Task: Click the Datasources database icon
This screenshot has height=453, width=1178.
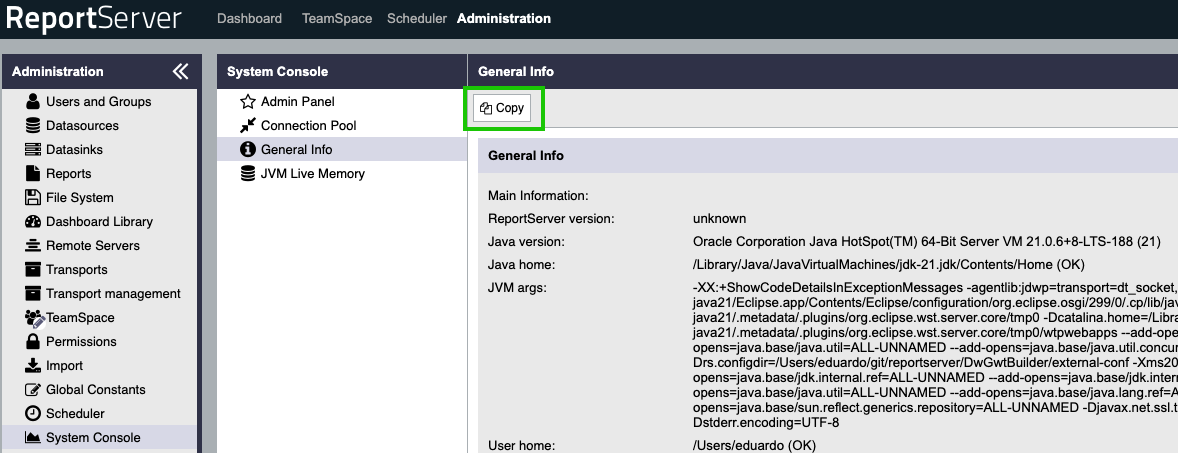Action: point(33,125)
